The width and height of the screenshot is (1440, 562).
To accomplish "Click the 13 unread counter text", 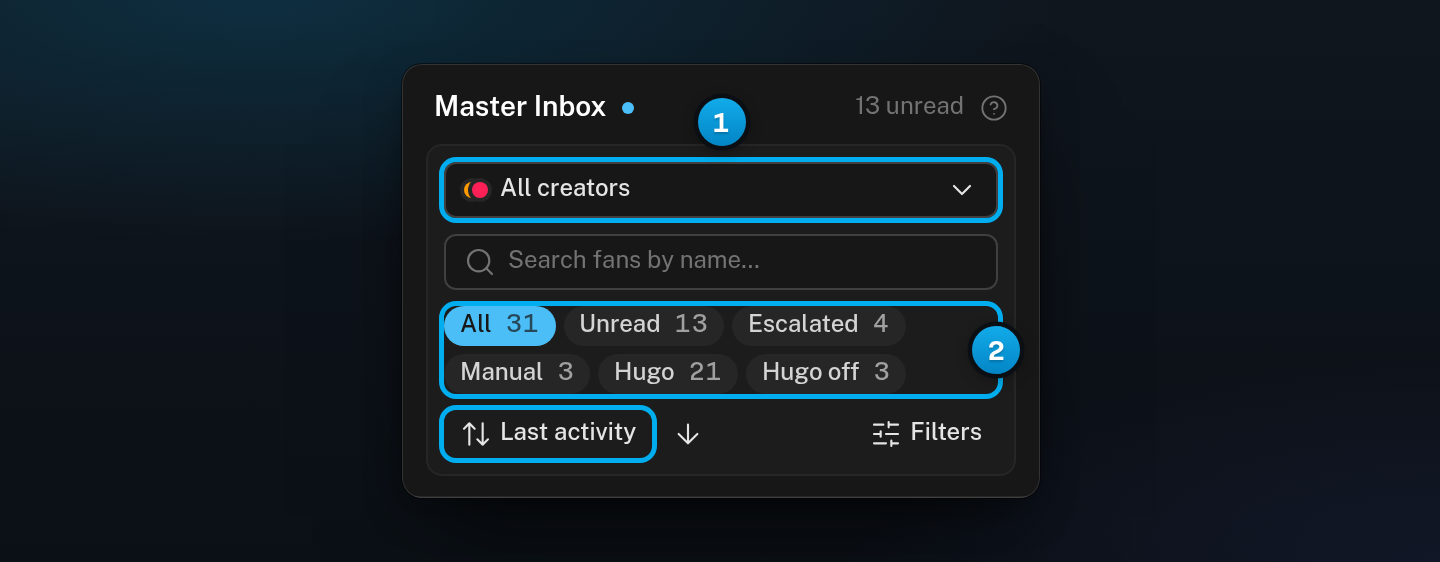I will pos(909,106).
